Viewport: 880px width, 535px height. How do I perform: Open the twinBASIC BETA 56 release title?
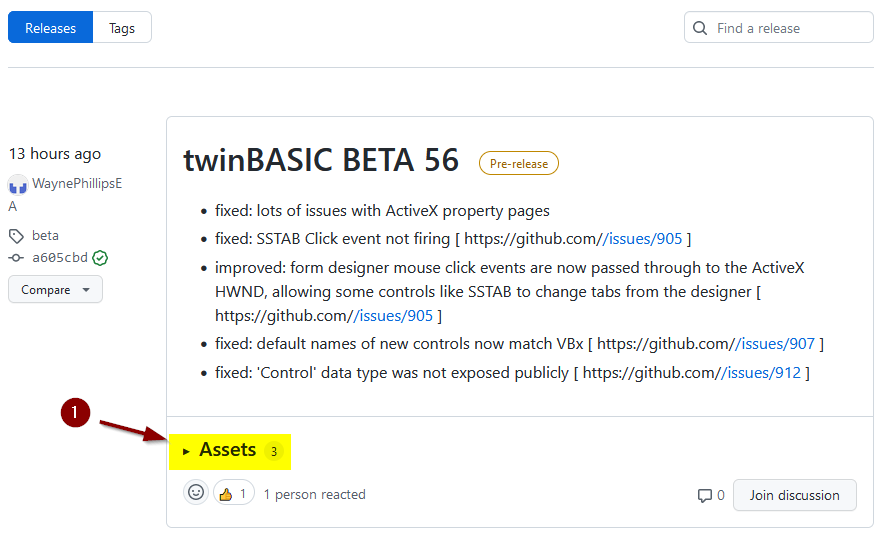[x=321, y=161]
